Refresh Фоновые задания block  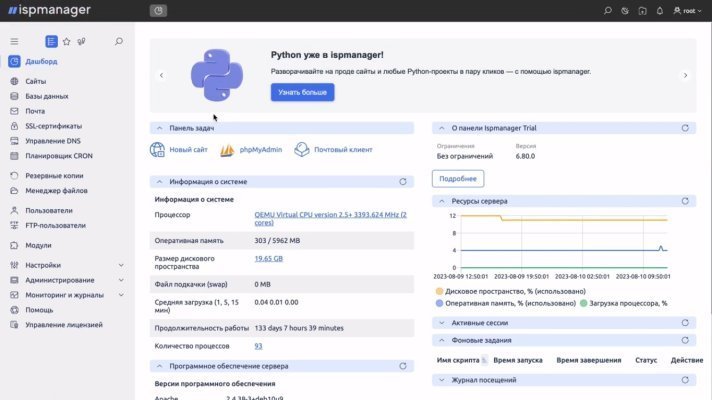tap(685, 341)
